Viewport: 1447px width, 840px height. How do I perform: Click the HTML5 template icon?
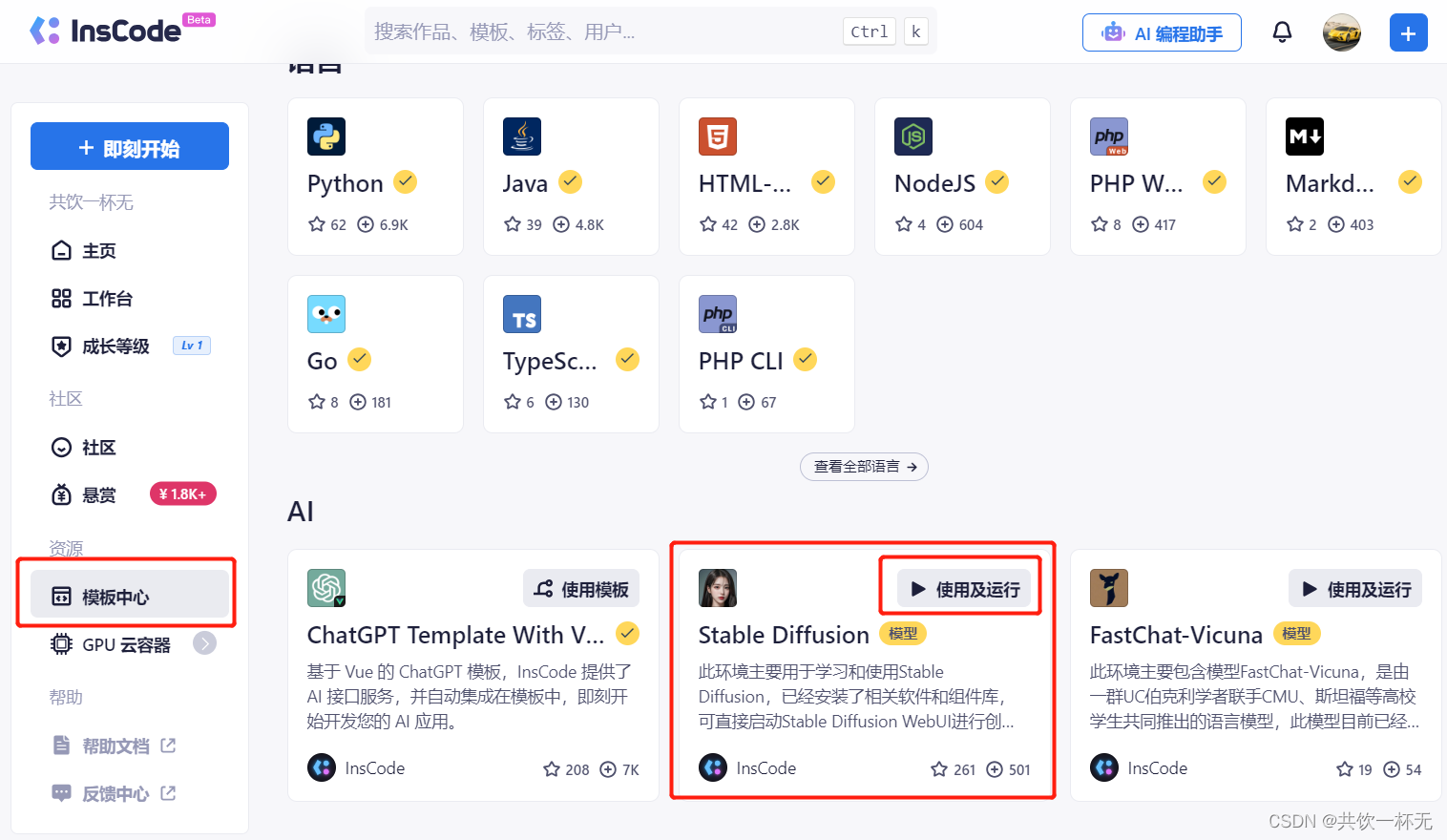point(718,136)
